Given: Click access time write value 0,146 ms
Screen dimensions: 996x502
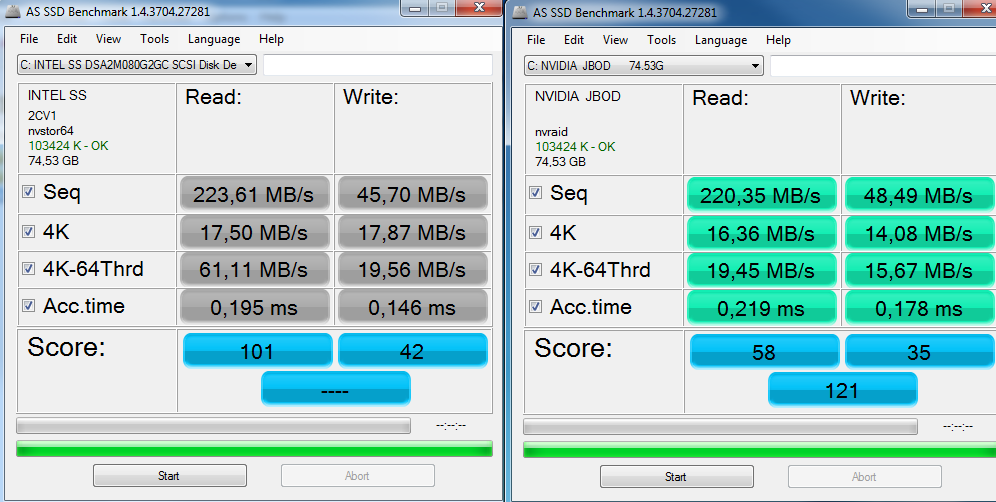Looking at the screenshot, I should (x=412, y=308).
